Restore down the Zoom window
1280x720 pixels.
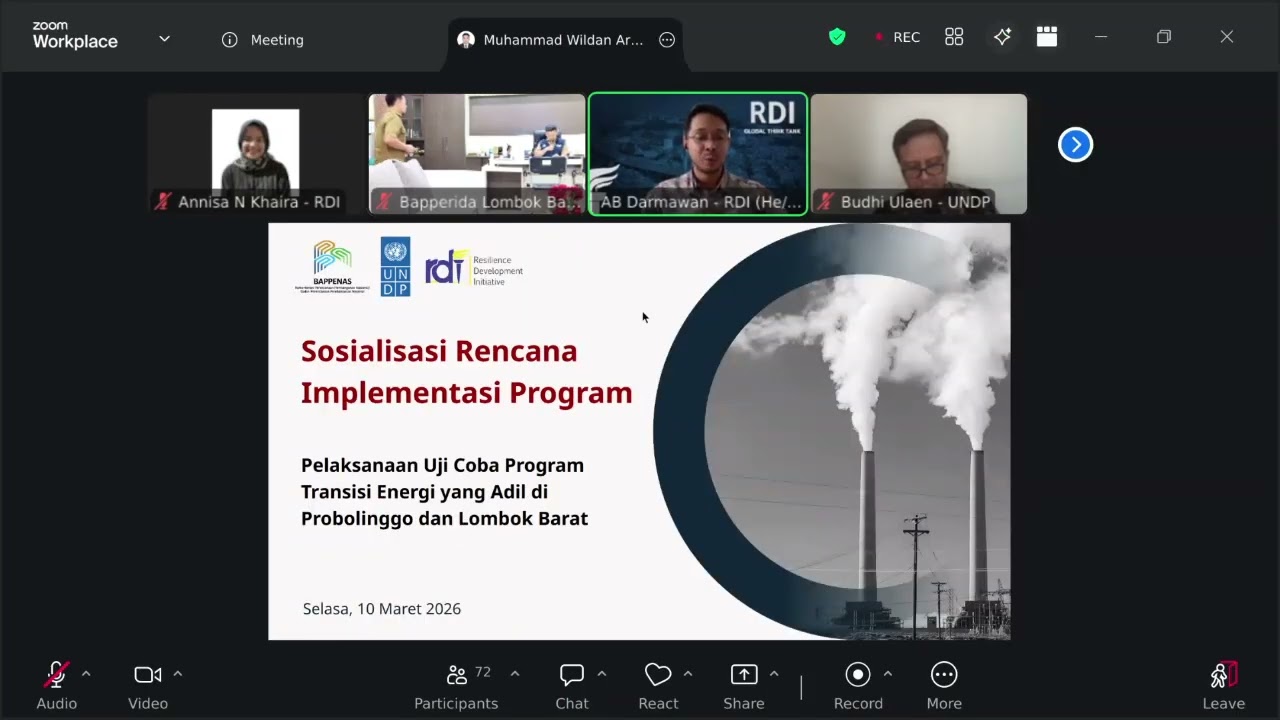pyautogui.click(x=1164, y=37)
